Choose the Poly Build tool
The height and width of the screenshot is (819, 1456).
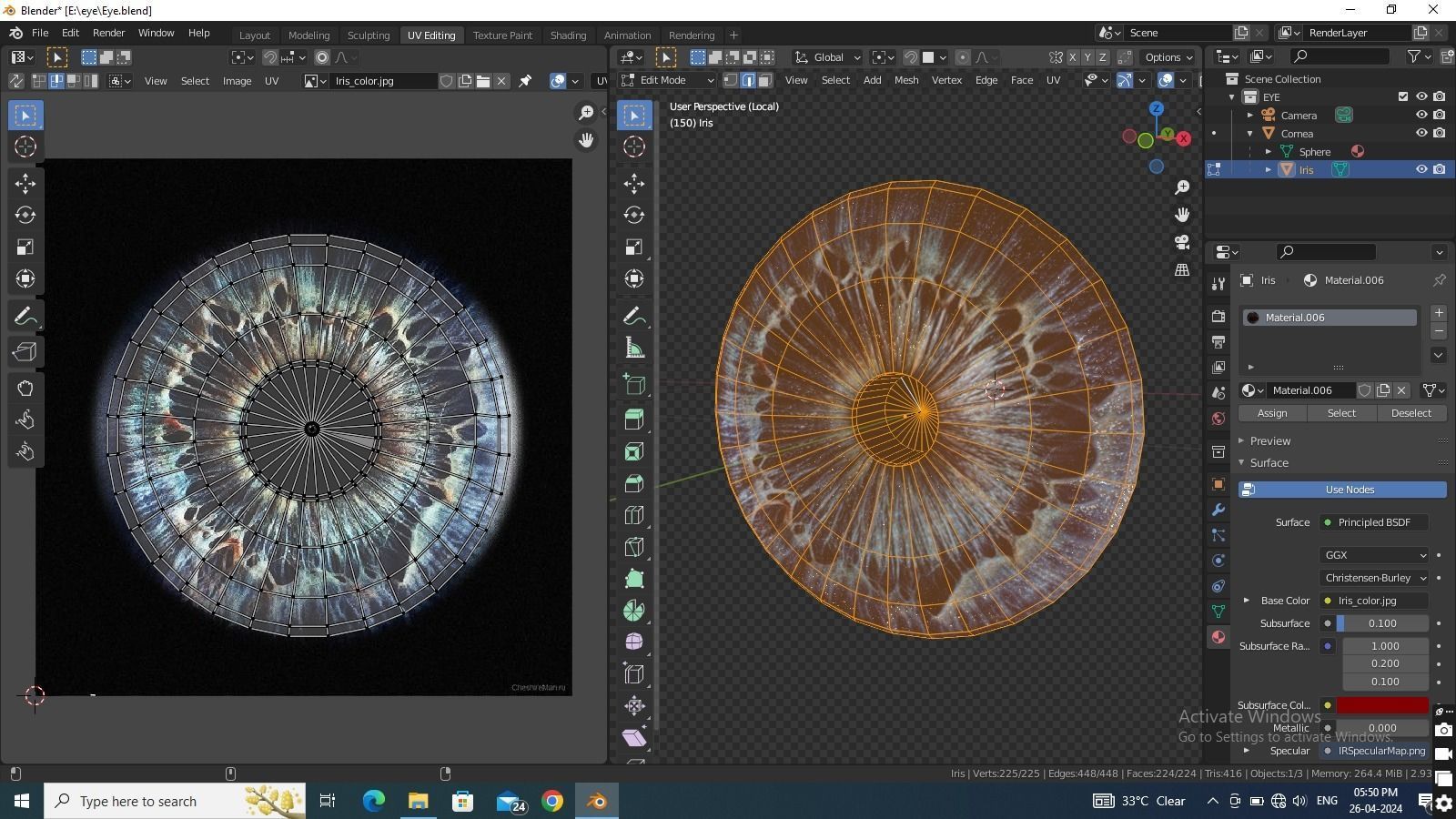click(634, 579)
